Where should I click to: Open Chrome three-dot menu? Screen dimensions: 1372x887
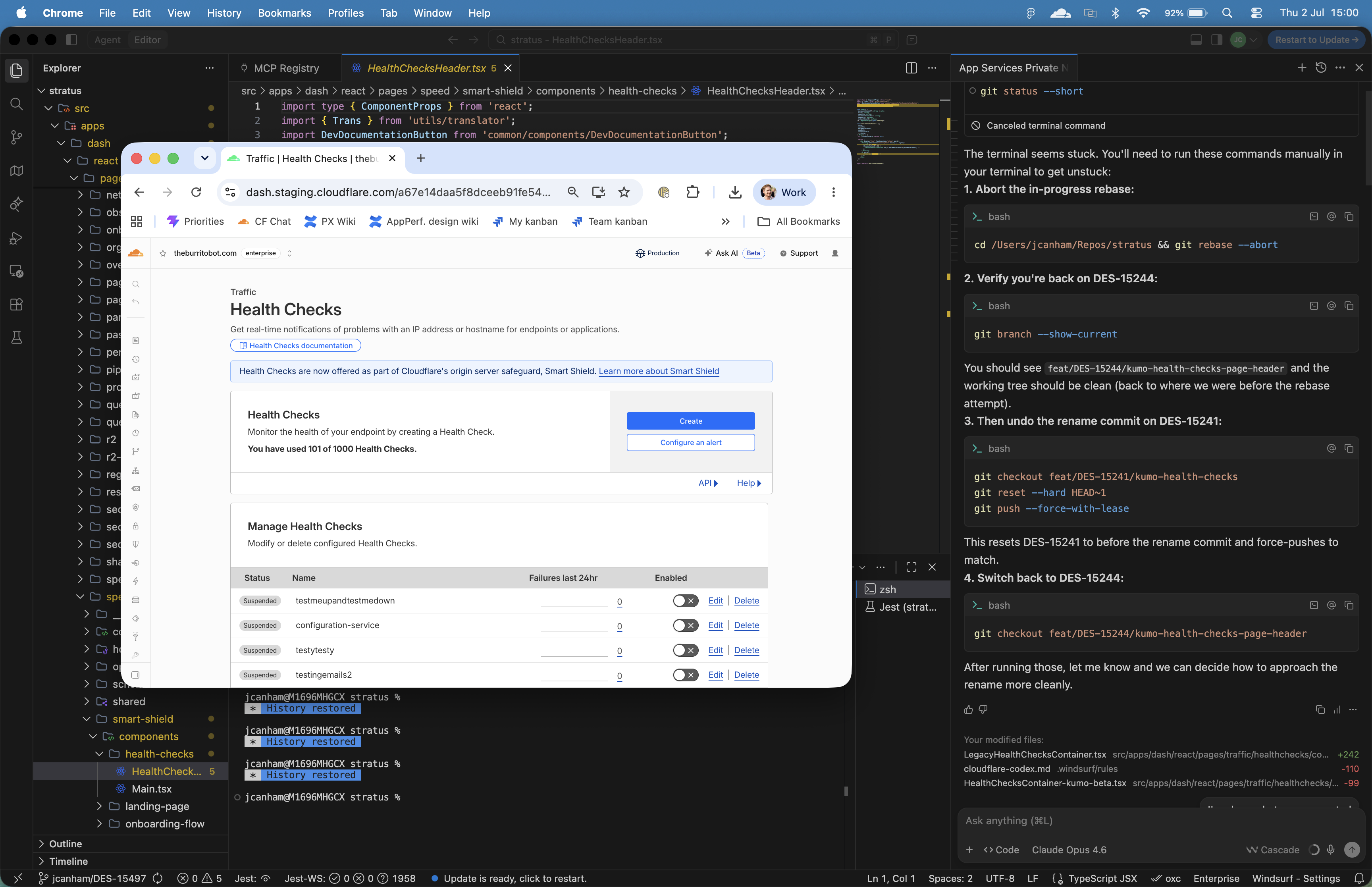(833, 193)
